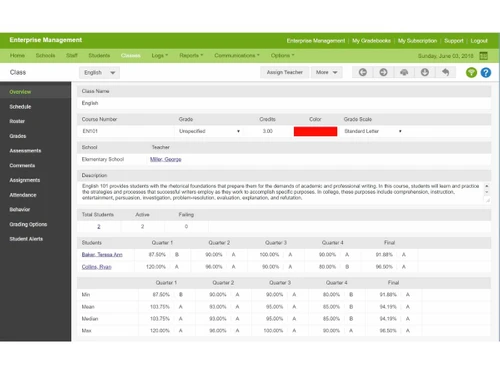Click the Elementary School text

pos(103,159)
